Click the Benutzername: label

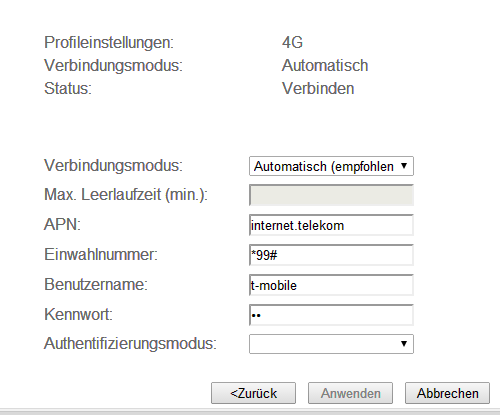click(x=96, y=284)
